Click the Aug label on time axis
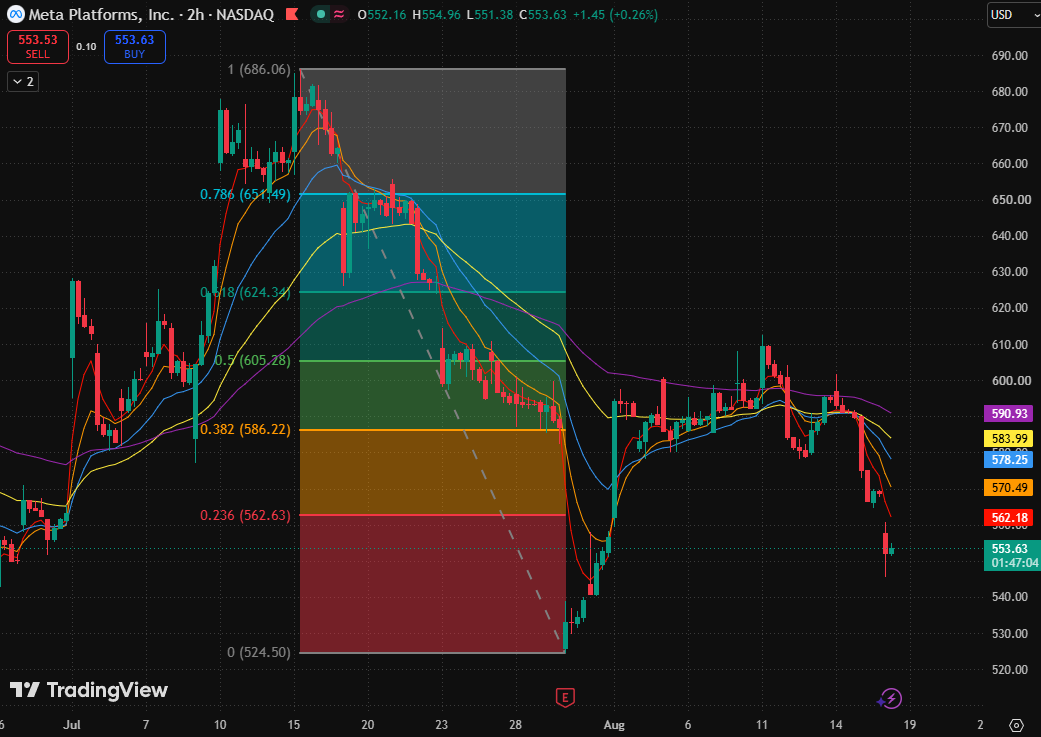The height and width of the screenshot is (737, 1041). [614, 725]
